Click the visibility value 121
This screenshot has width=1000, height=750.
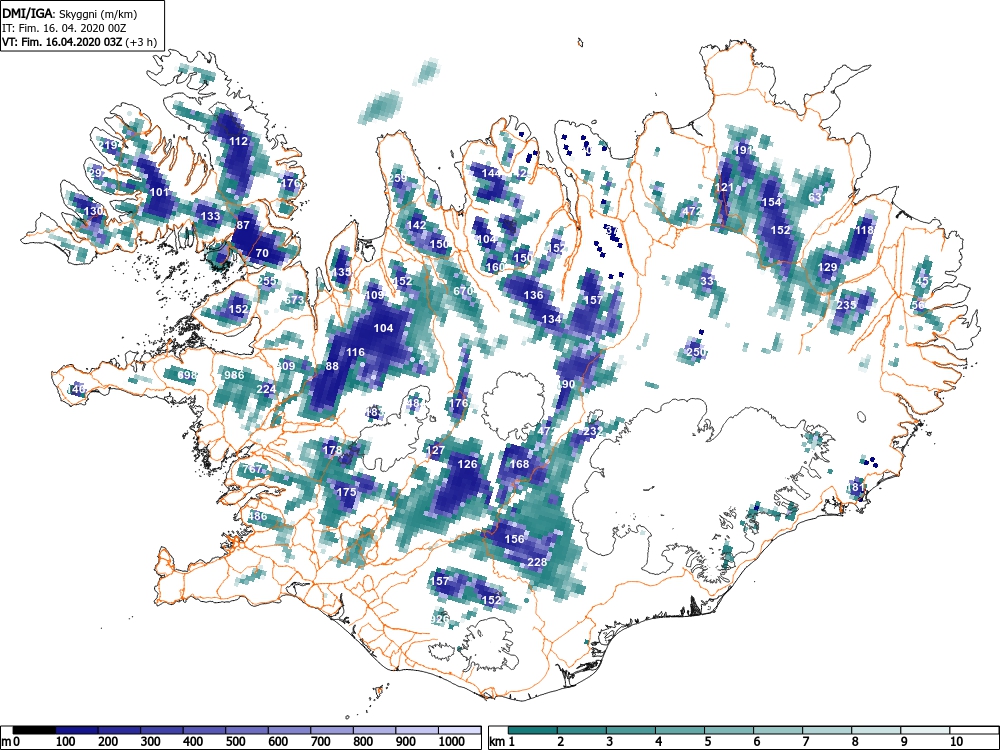click(x=724, y=188)
